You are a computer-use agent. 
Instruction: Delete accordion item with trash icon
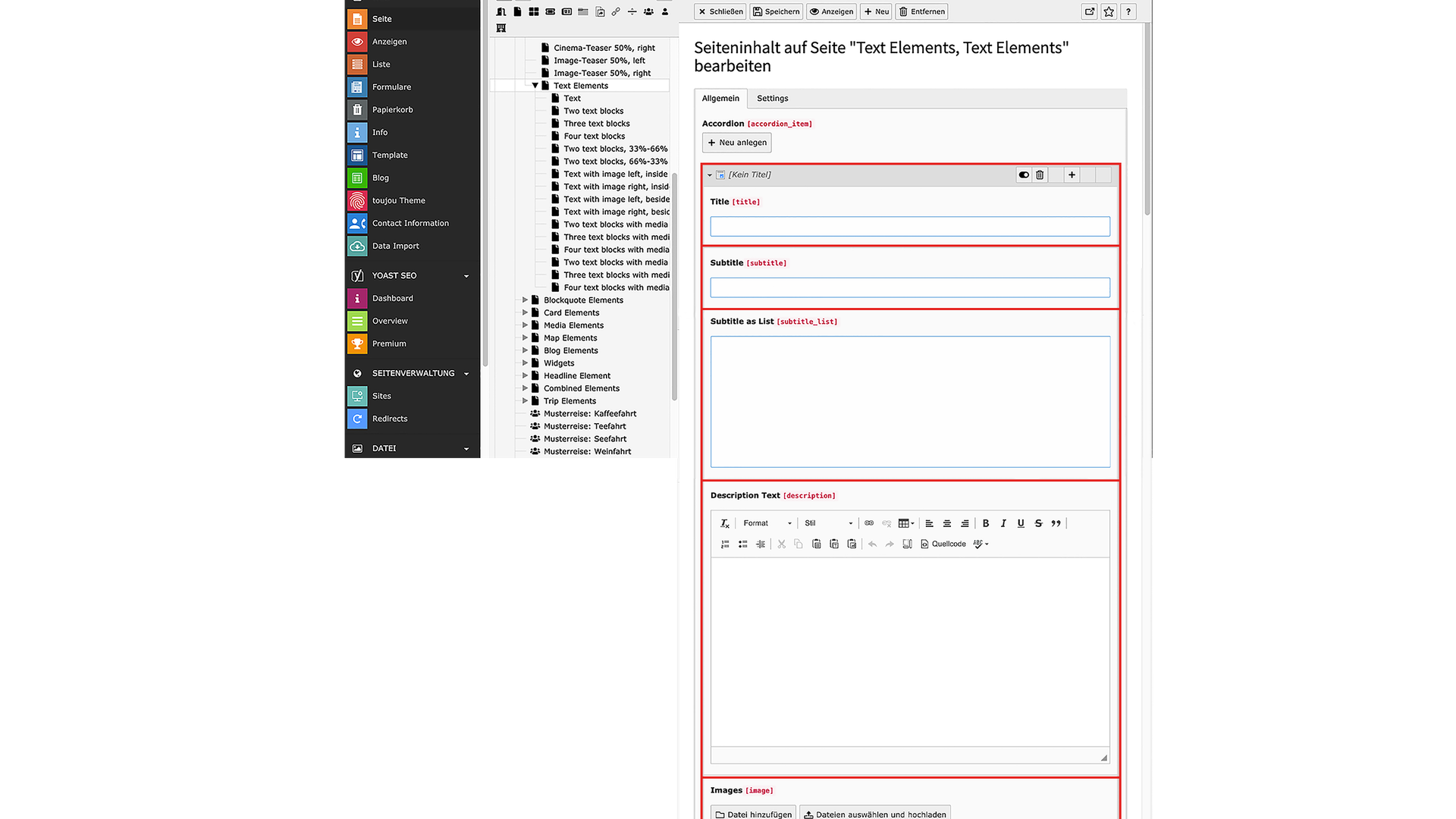pyautogui.click(x=1040, y=175)
